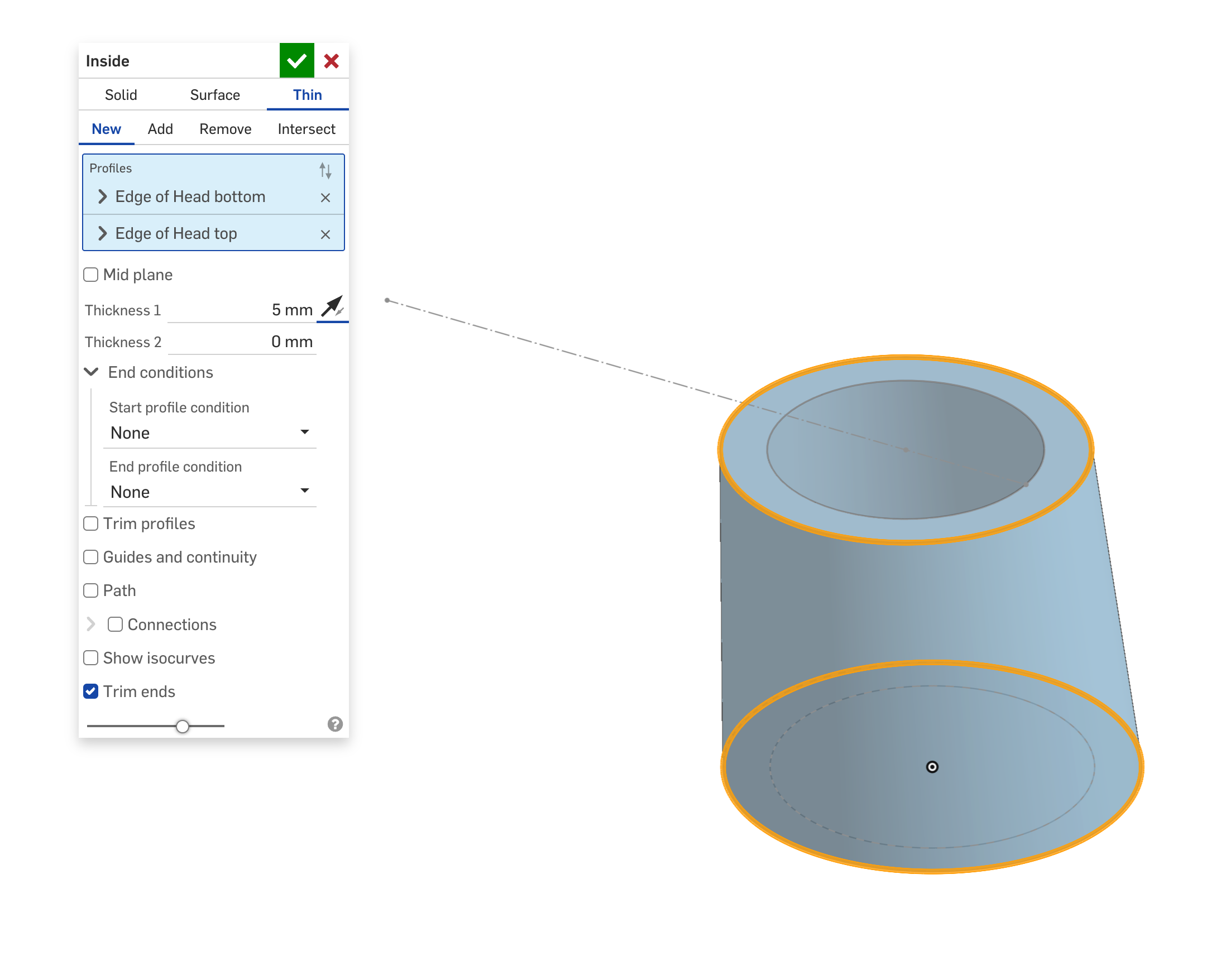The height and width of the screenshot is (980, 1216).
Task: Enable Show isocurves checkbox
Action: point(91,657)
